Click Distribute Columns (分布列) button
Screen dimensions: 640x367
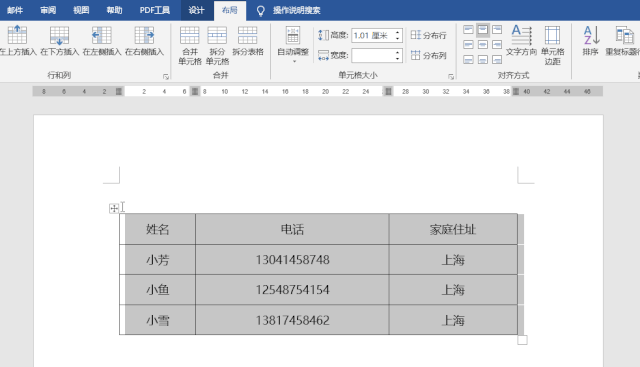(x=428, y=55)
